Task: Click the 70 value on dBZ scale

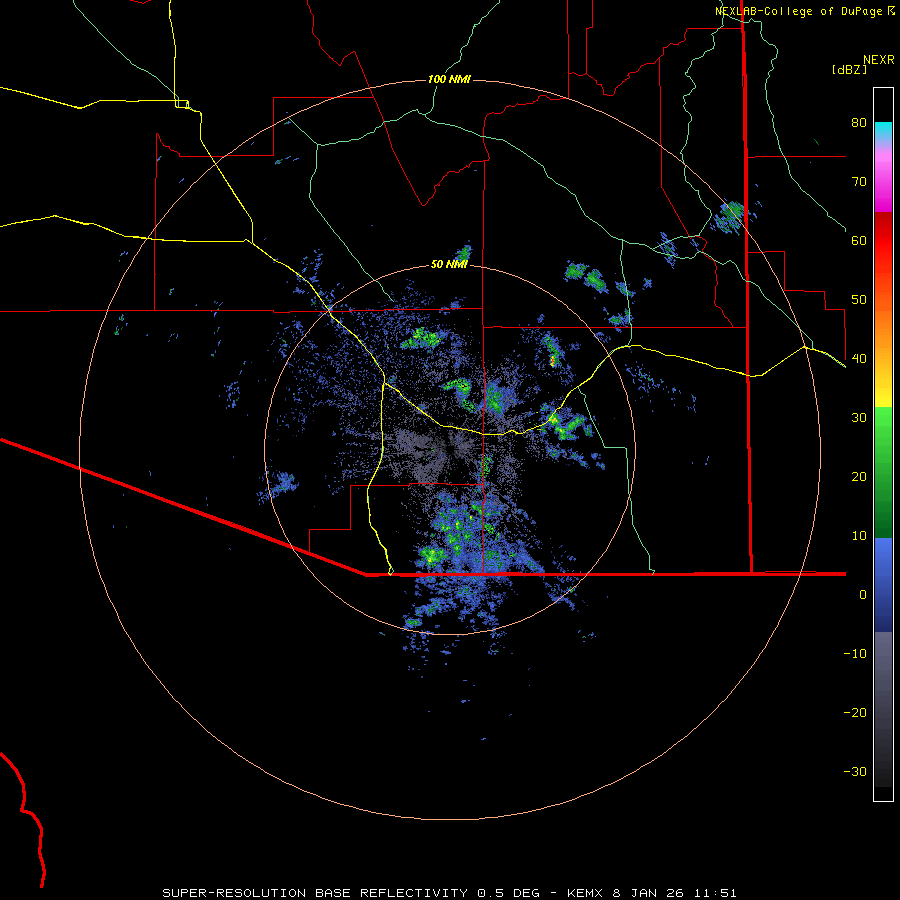Action: pos(859,181)
